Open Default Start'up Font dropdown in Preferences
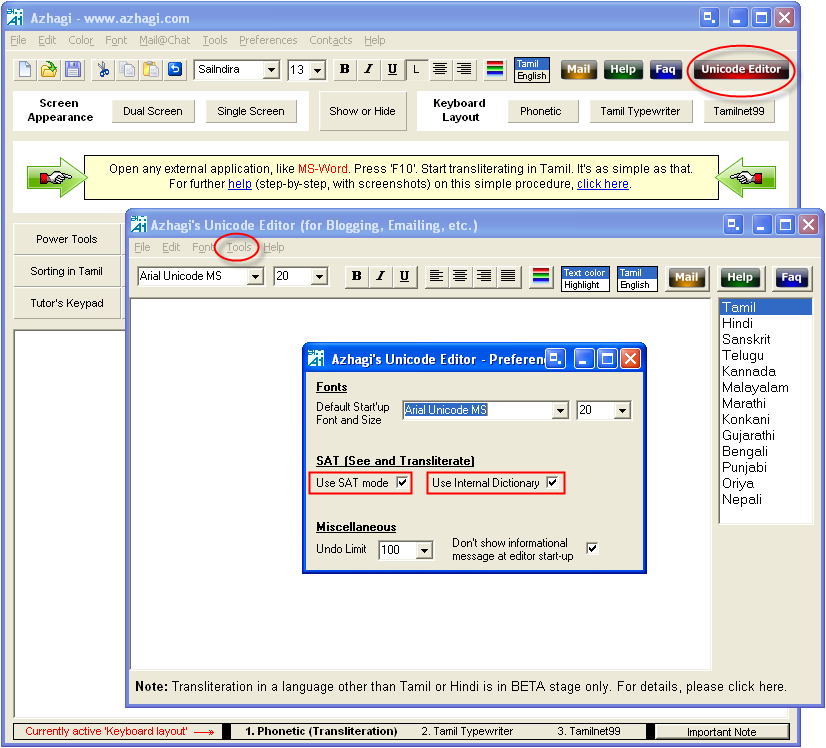Image resolution: width=826 pixels, height=748 pixels. [x=560, y=410]
